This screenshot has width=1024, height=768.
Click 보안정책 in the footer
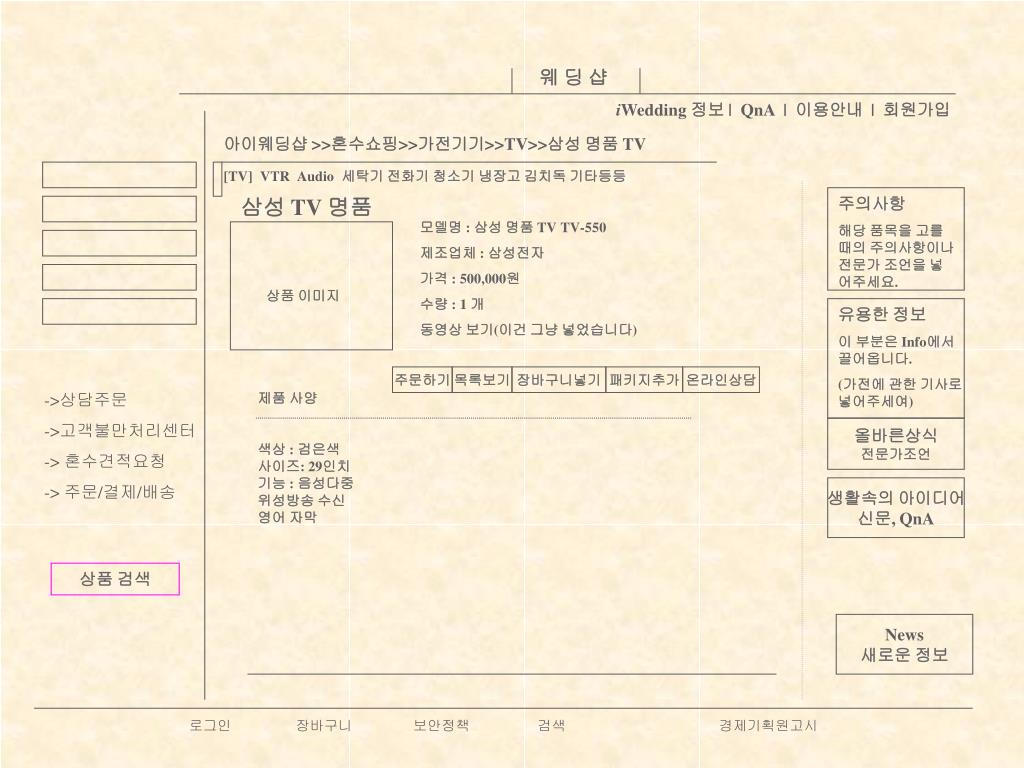tap(441, 726)
